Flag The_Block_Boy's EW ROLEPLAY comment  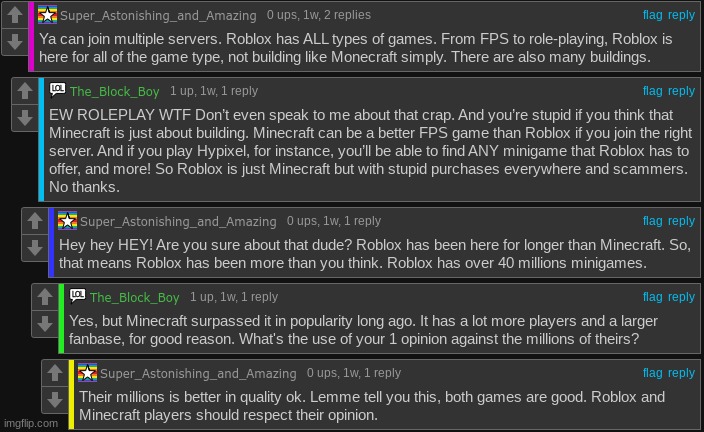point(652,91)
